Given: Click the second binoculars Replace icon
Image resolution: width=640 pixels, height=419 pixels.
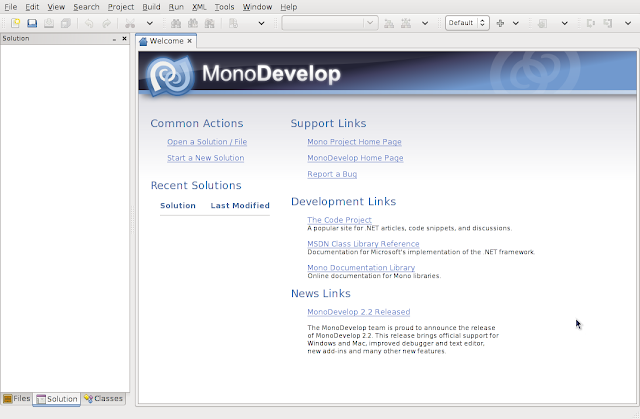Looking at the screenshot, I should pos(193,23).
